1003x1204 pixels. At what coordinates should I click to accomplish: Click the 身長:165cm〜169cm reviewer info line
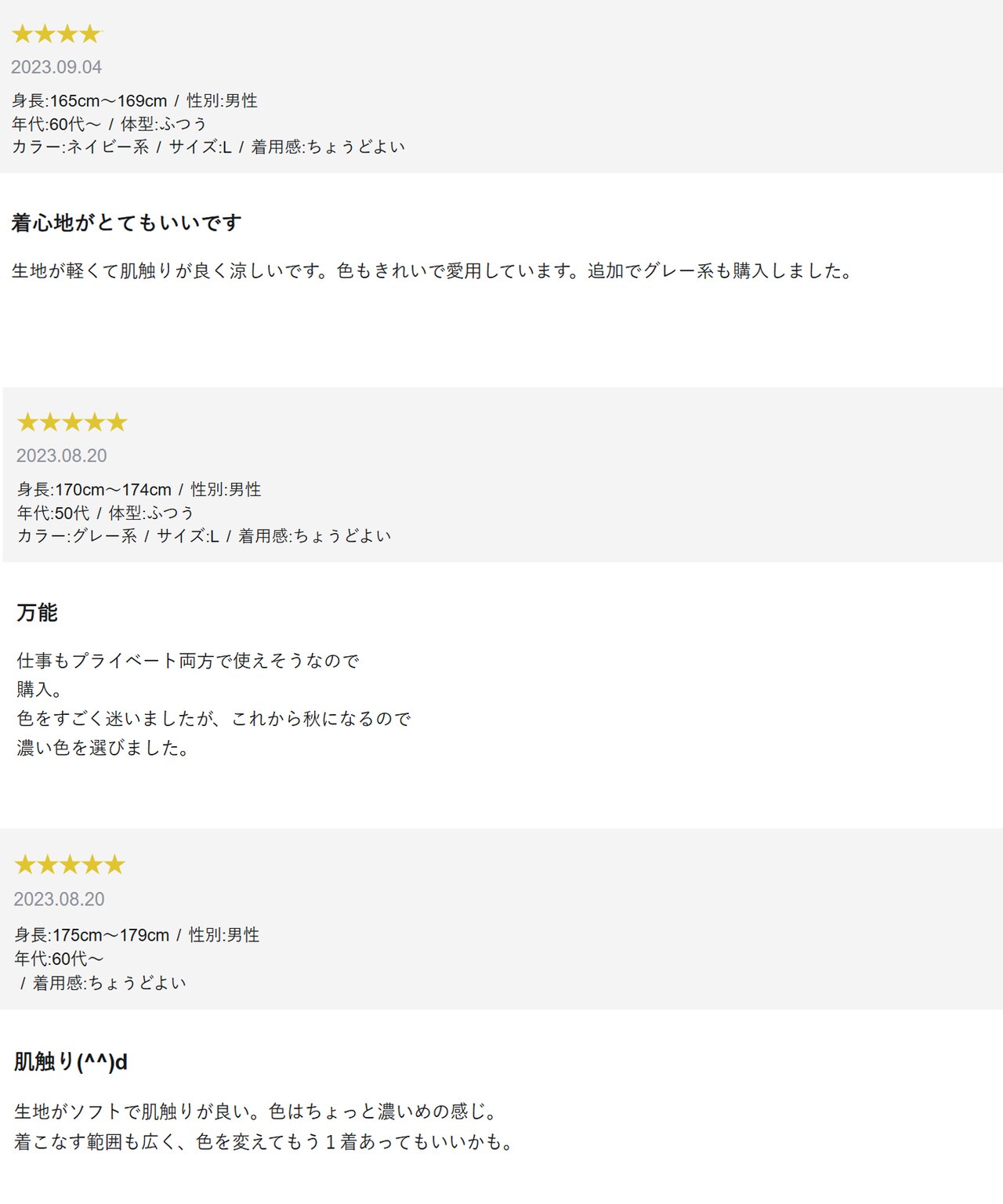pyautogui.click(x=135, y=101)
